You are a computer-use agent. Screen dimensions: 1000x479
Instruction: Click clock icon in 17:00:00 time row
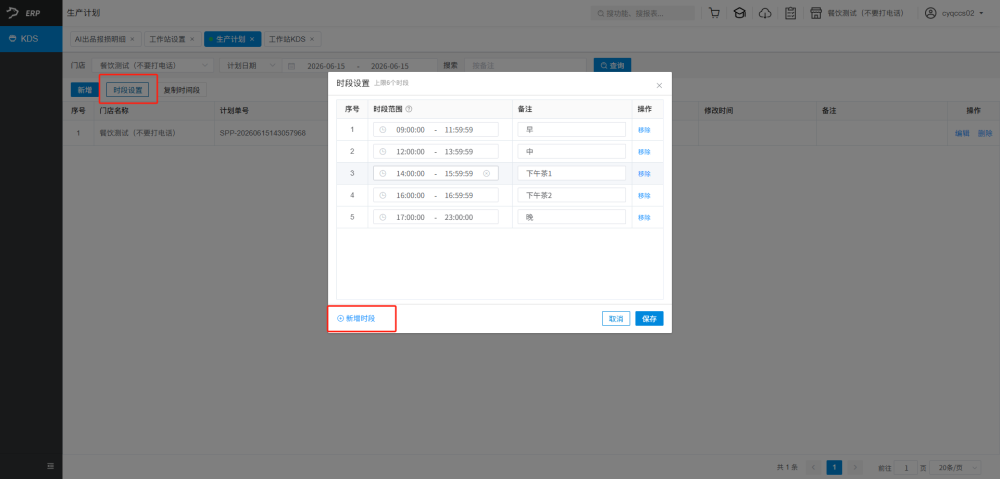(x=383, y=217)
